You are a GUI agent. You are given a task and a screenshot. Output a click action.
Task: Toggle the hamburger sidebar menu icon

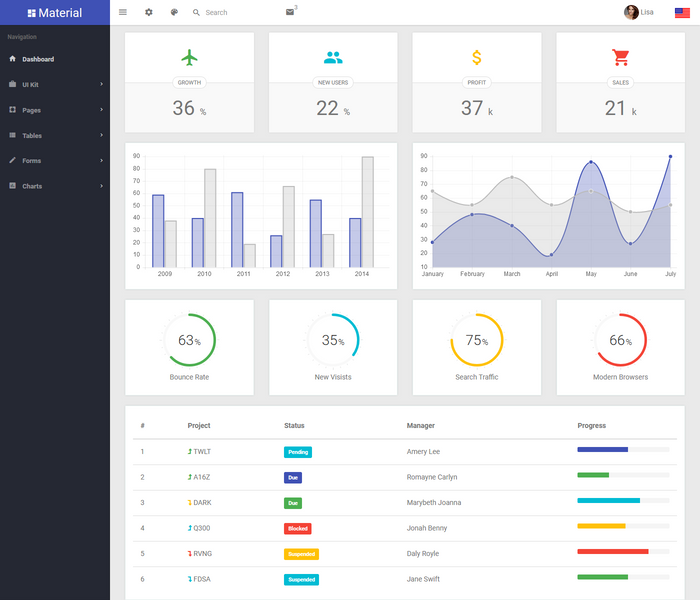click(123, 12)
